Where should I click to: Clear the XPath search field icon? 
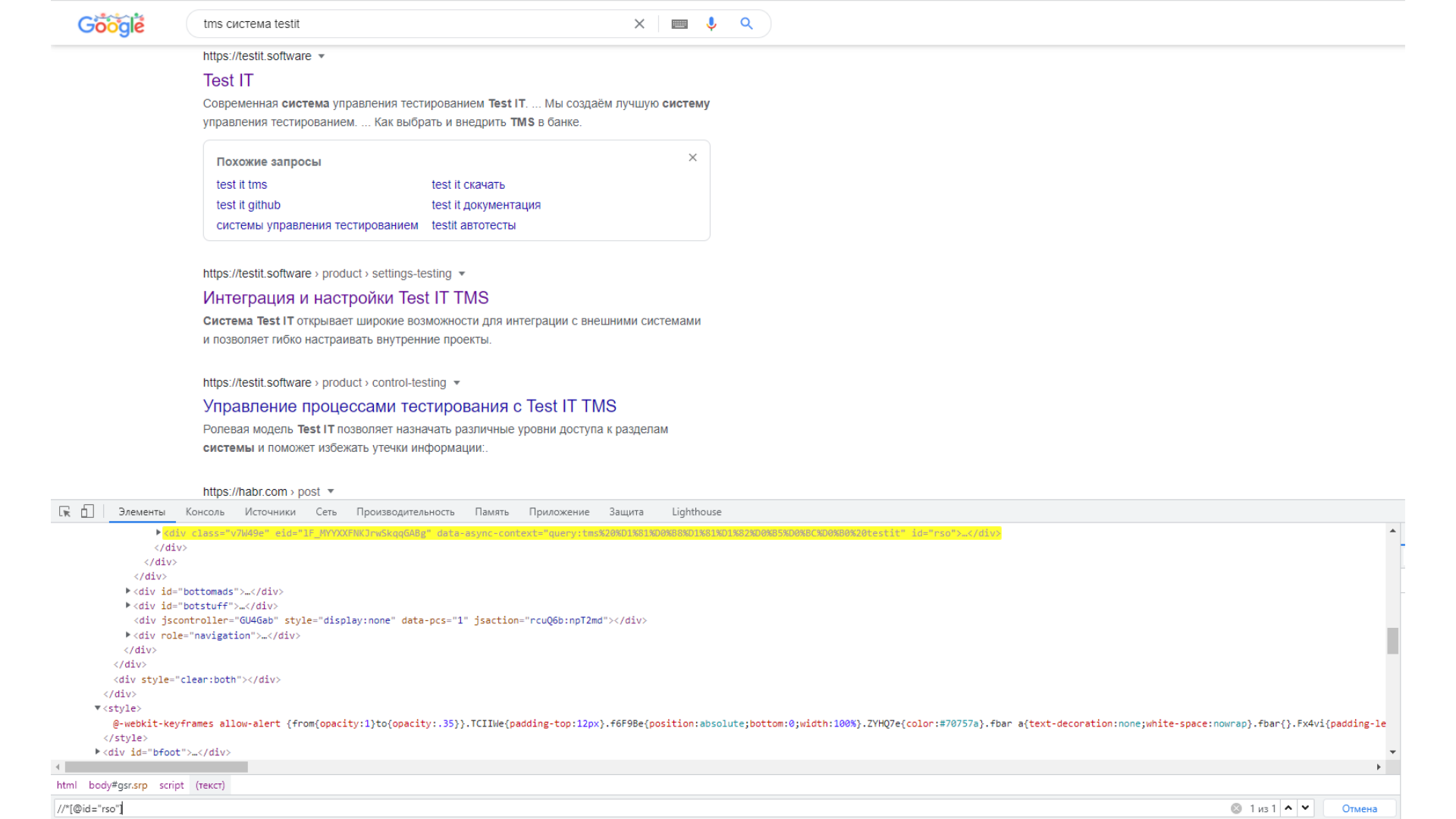1236,808
